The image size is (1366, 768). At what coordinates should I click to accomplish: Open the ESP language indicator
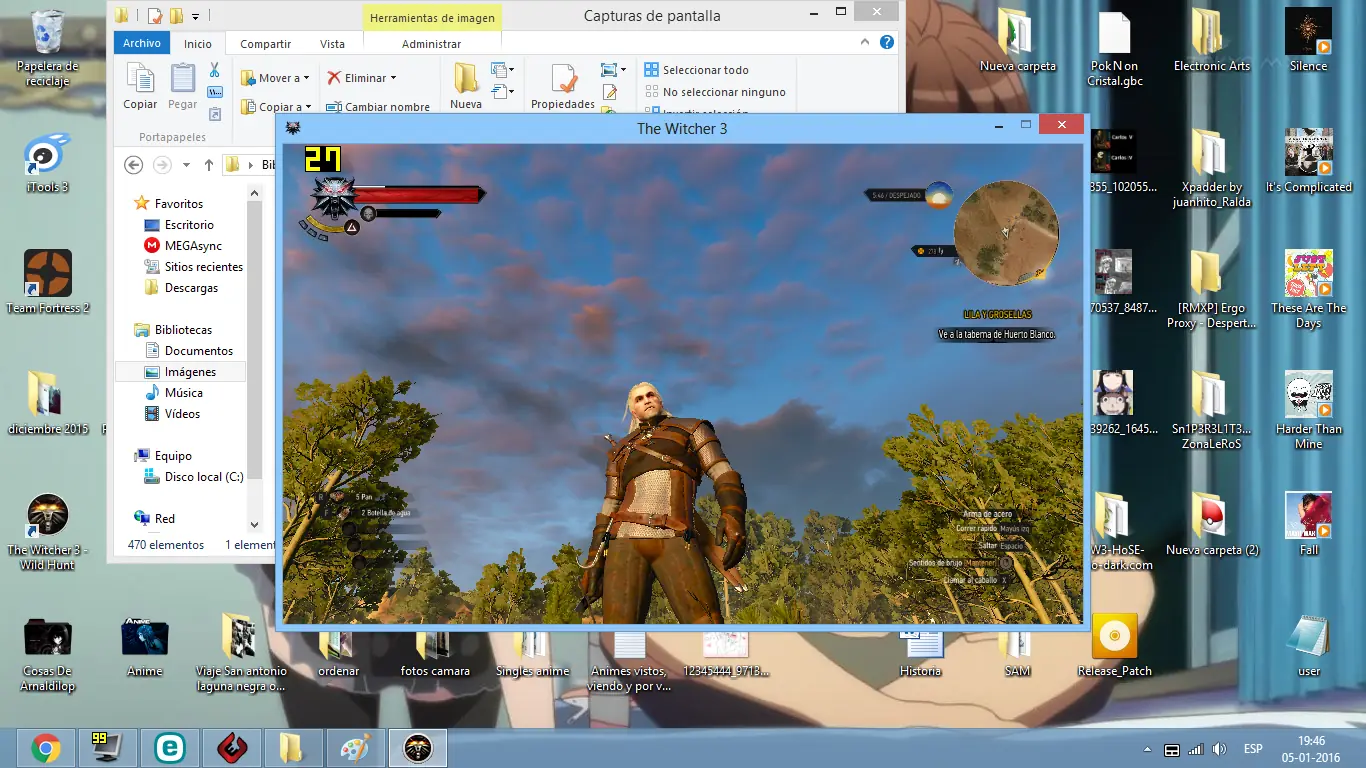pyautogui.click(x=1253, y=749)
